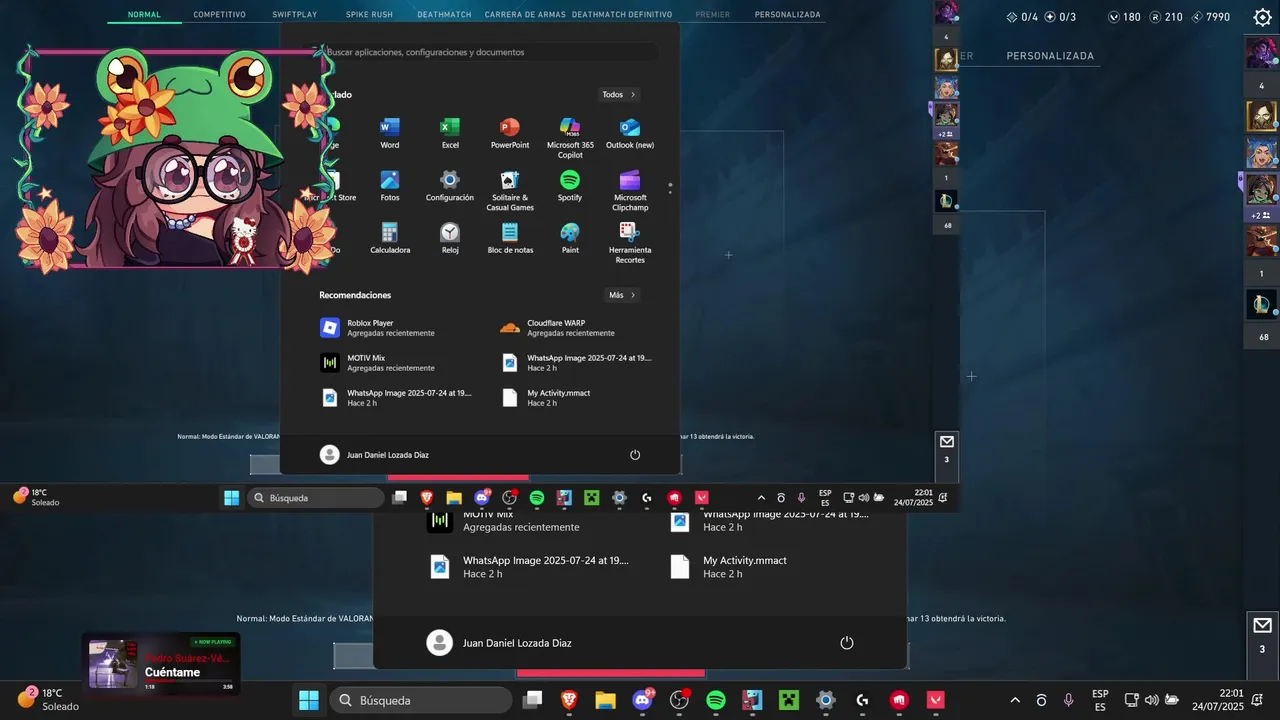This screenshot has width=1280, height=720.
Task: Click Windows Start button in the large bottom taskbar
Action: 309,700
